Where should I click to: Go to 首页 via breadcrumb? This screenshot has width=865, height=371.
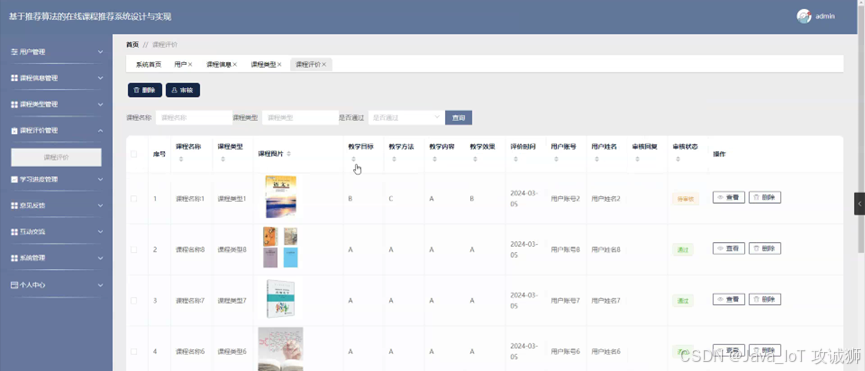point(132,45)
